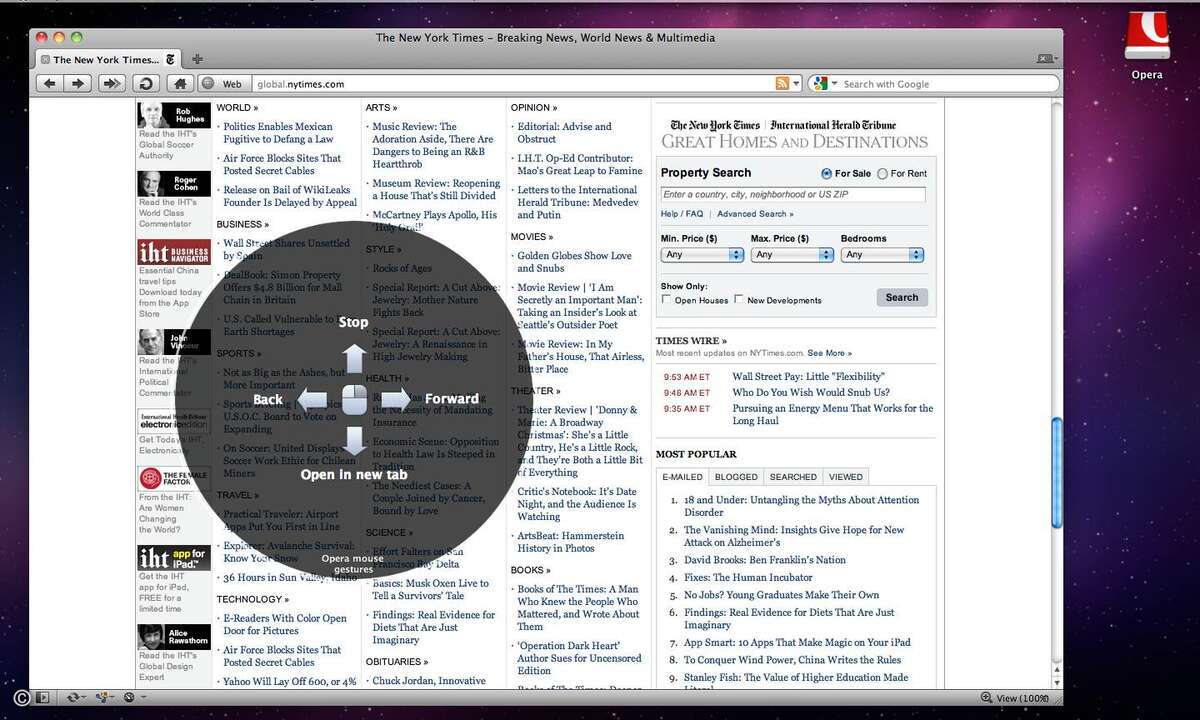1200x720 pixels.
Task: Open Wall Street Pay: Little Flexibility headline
Action: [x=811, y=377]
